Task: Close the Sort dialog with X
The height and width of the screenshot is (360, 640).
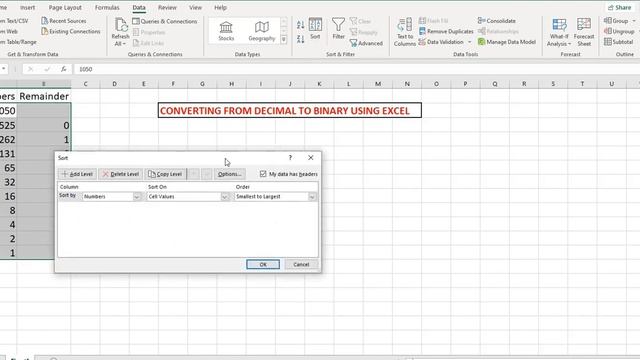Action: pos(311,158)
